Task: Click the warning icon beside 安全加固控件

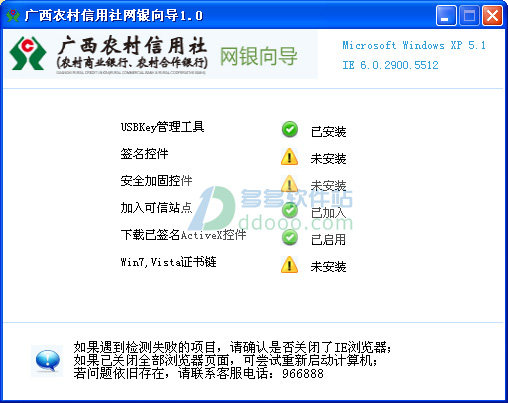Action: tap(289, 184)
